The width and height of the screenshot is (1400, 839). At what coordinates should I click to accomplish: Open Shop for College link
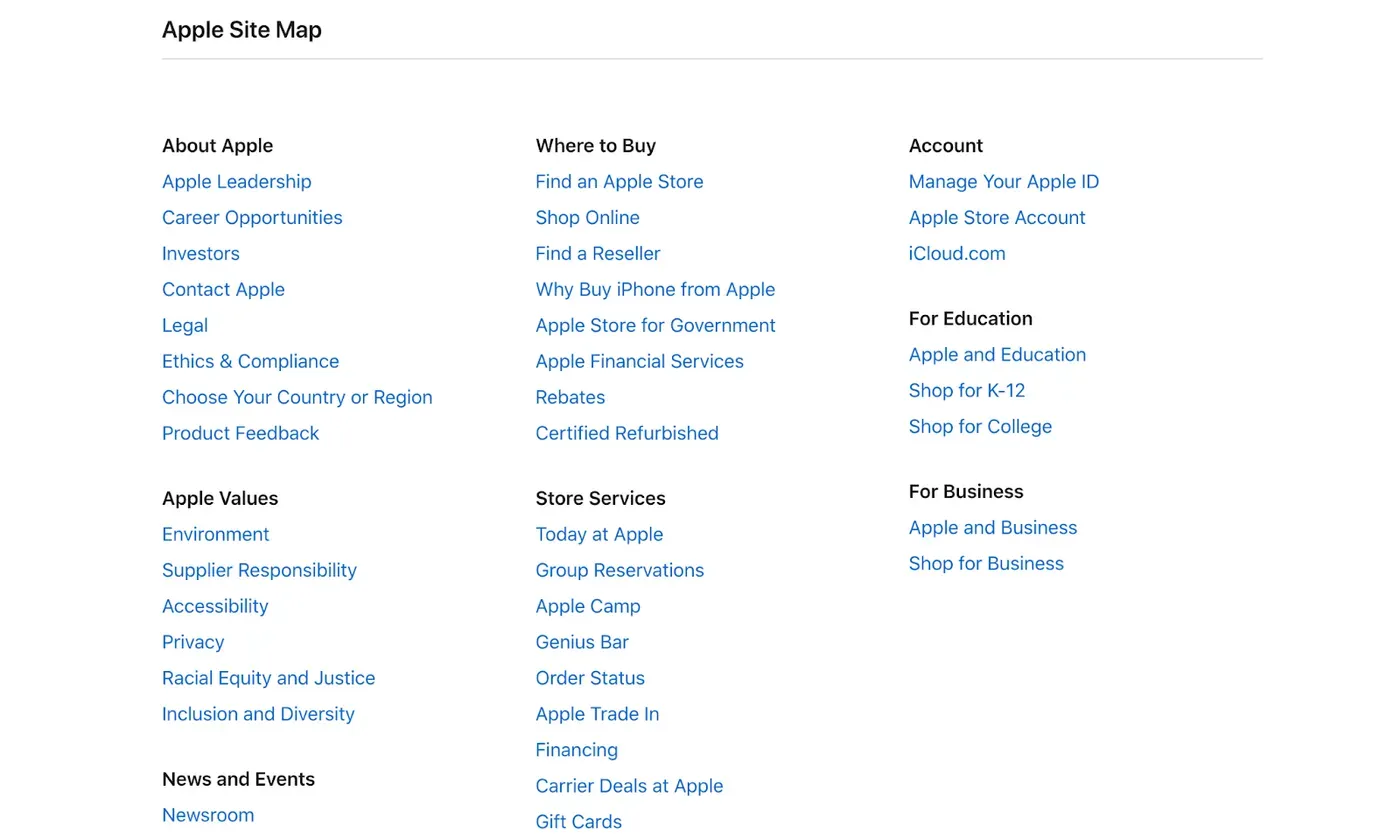click(x=980, y=426)
